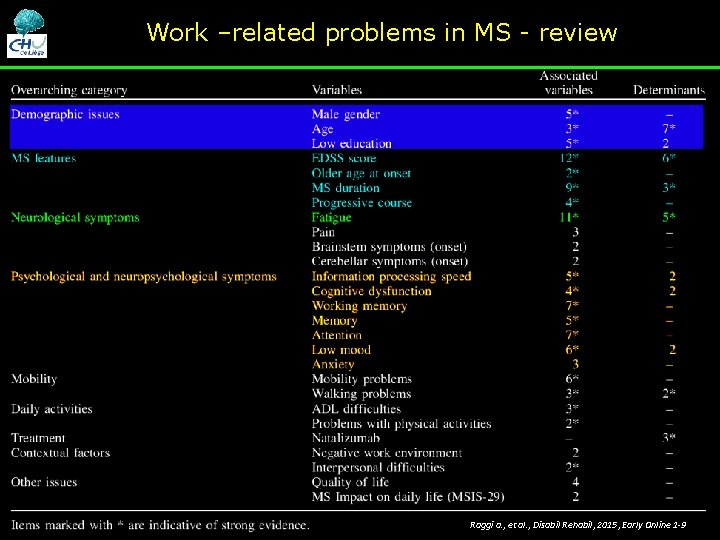Click the 'MS features' category
720x540 pixels.
[44, 158]
